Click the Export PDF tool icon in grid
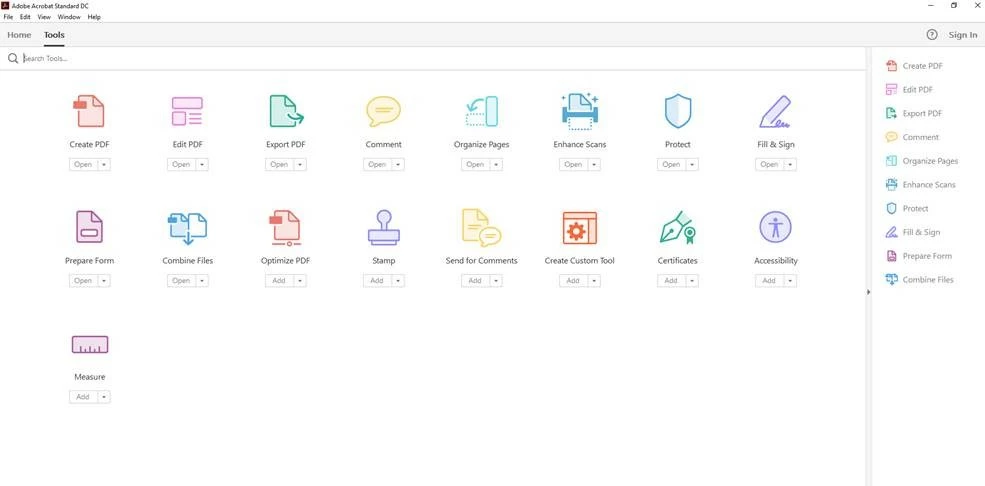Screen dimensions: 985x486 [x=286, y=111]
